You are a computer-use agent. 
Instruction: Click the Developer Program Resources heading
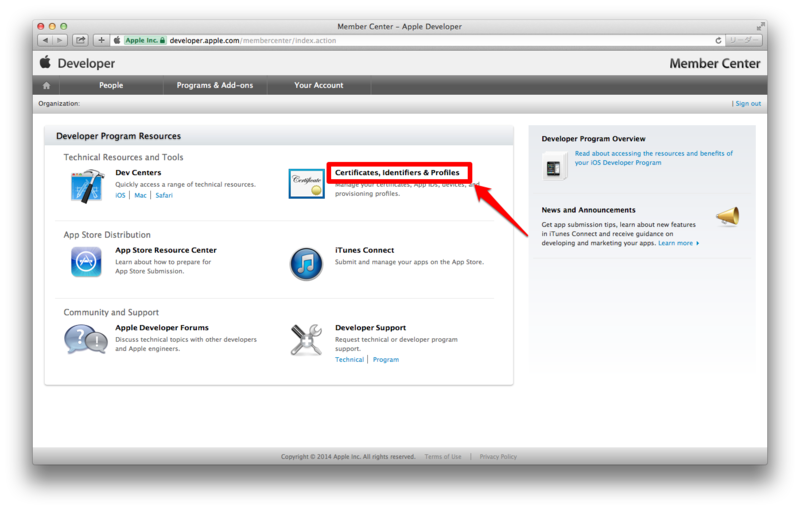118,136
